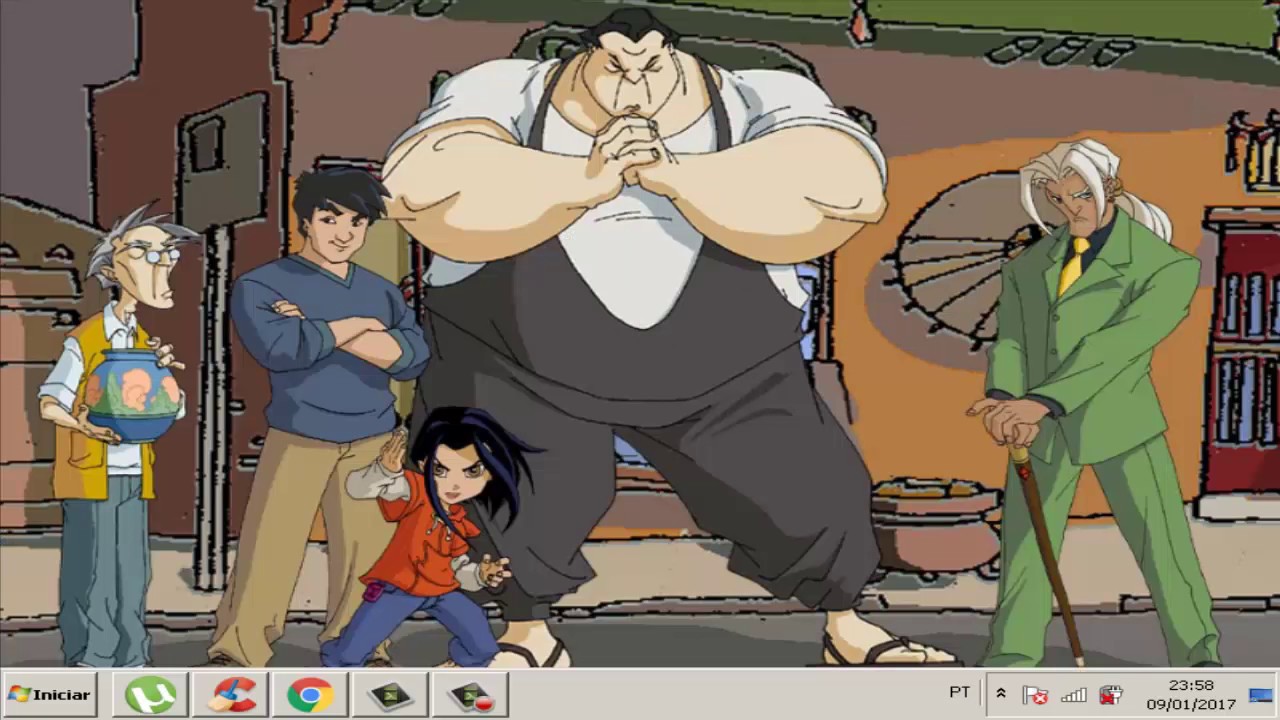Click the security shield tray icon
This screenshot has height=720, width=1280.
coord(1110,694)
